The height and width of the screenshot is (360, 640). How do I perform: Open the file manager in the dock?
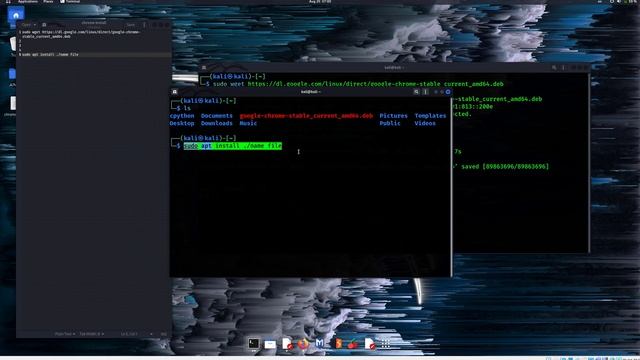click(x=270, y=344)
